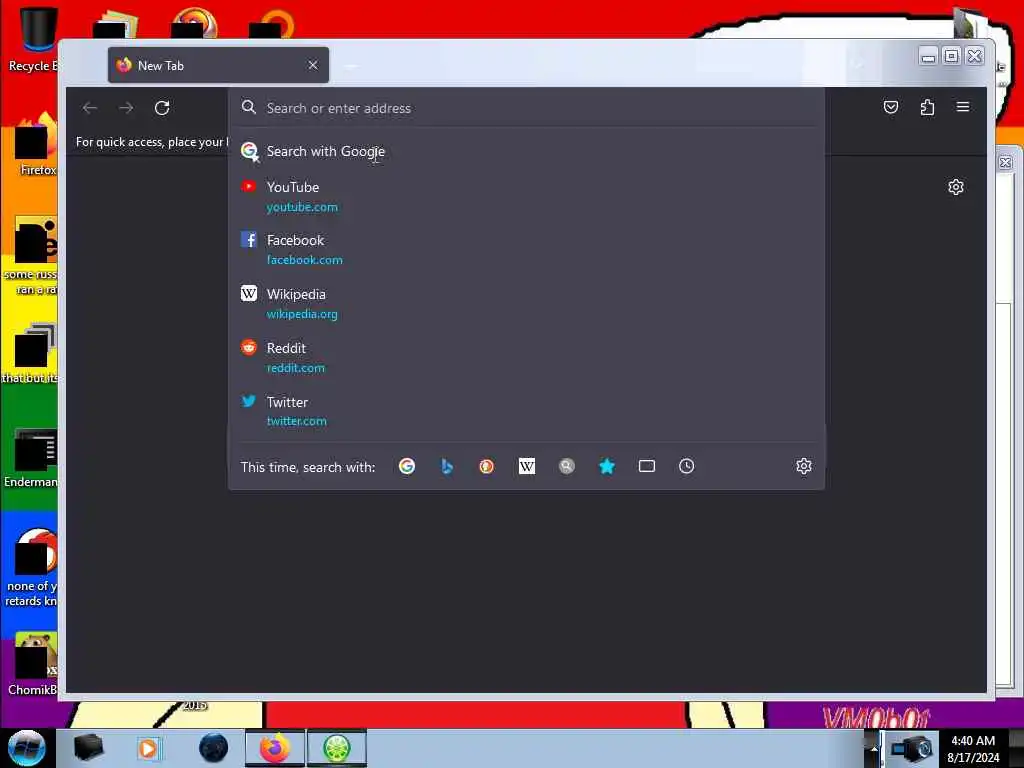
Task: Click the camera icon in system tray
Action: 912,748
